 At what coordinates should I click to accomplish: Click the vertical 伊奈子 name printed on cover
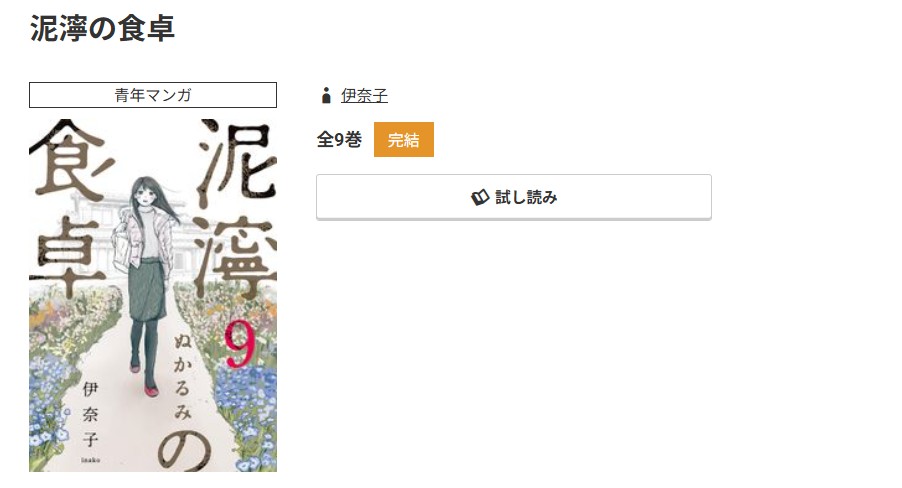click(90, 413)
